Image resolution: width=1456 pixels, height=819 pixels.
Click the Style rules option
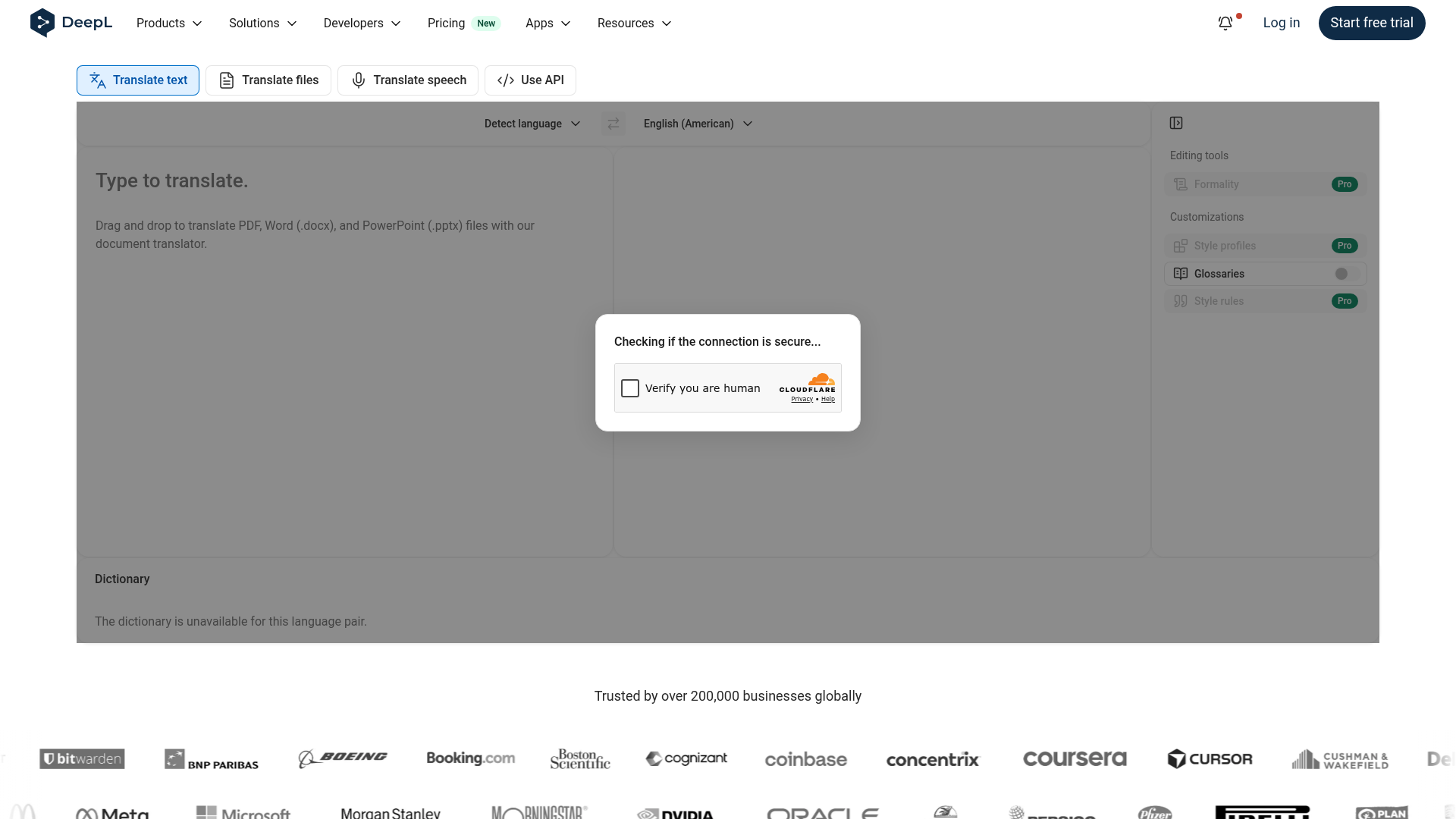coord(1266,301)
